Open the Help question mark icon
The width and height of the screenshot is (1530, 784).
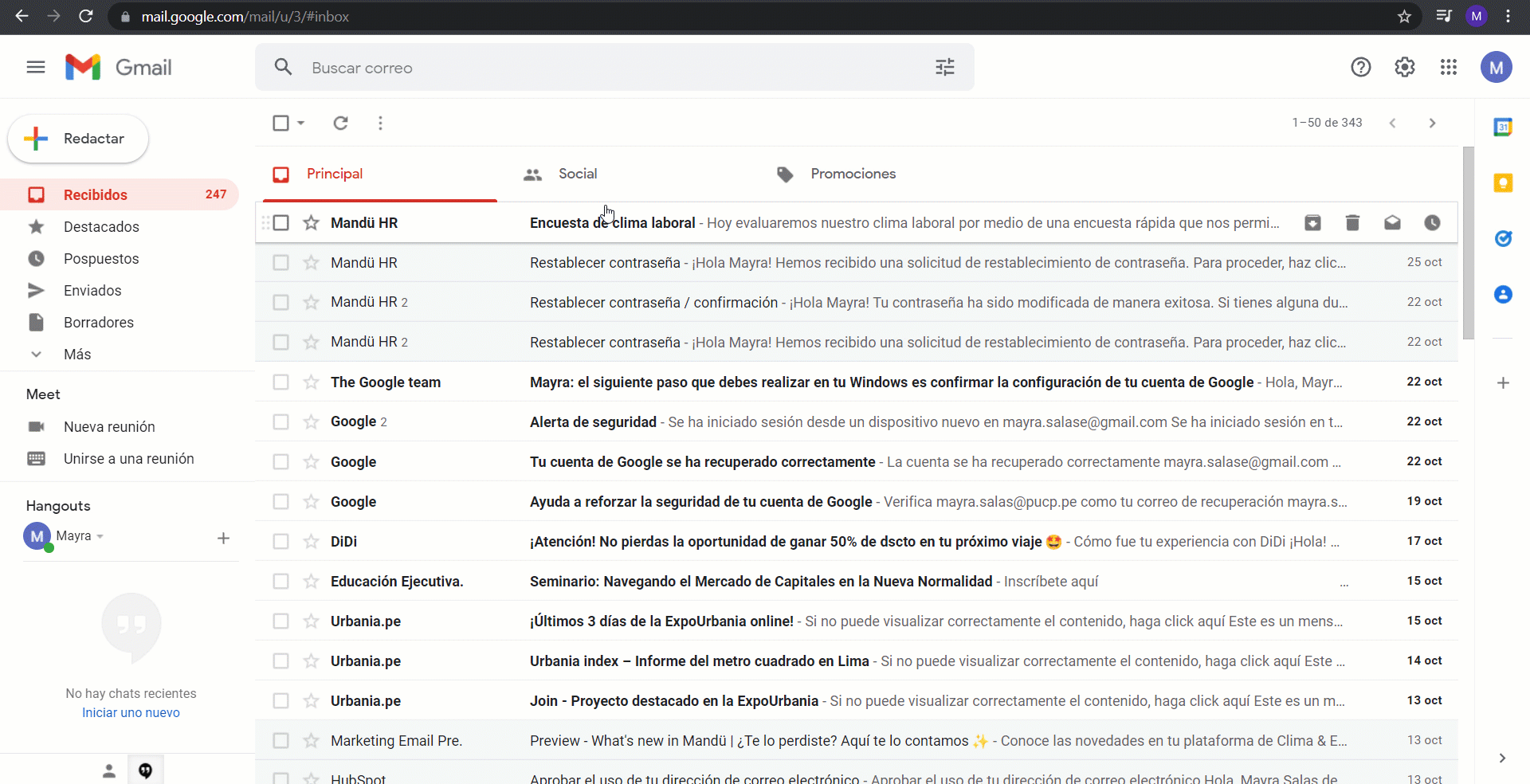point(1361,68)
